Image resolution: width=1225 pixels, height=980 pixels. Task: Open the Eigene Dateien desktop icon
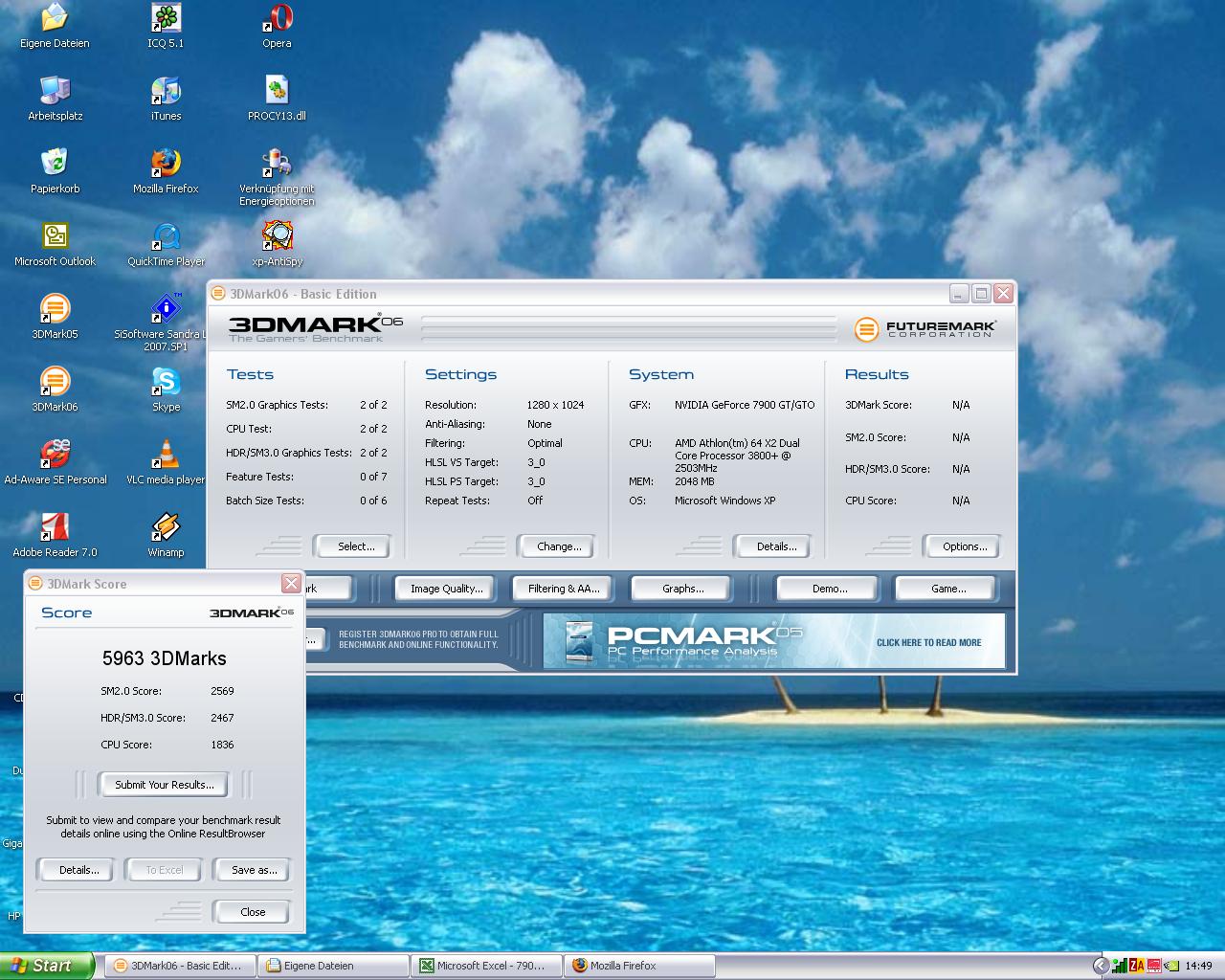tap(55, 26)
